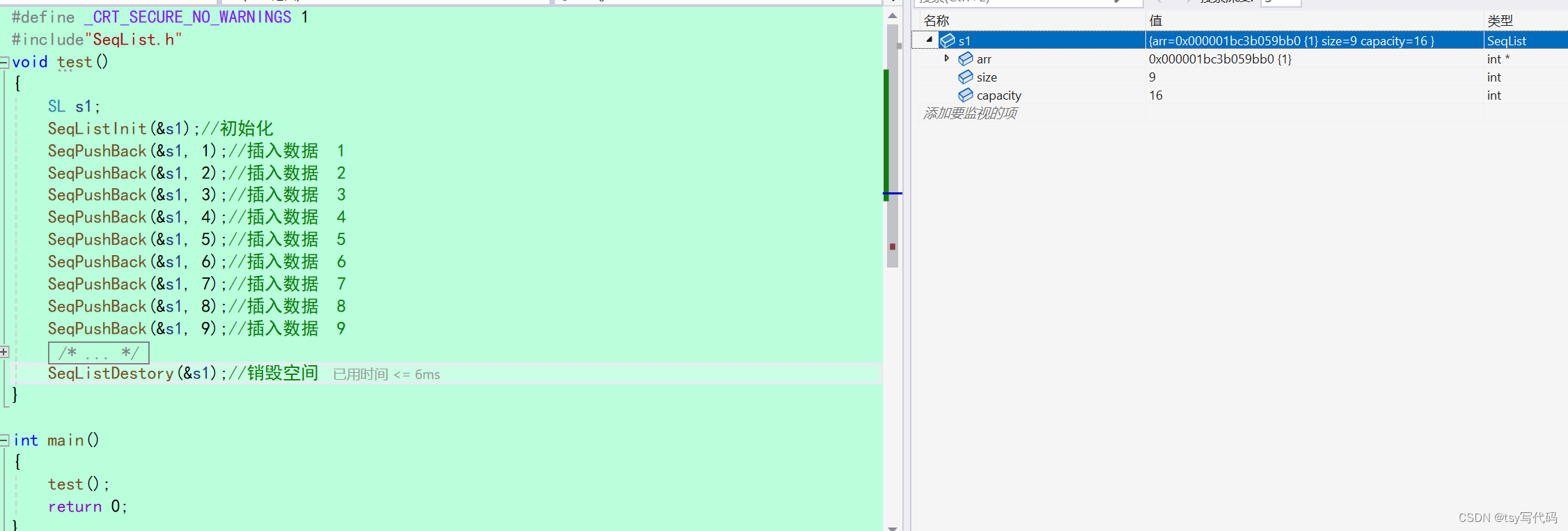This screenshot has width=1568, height=531.
Task: Select the s1 row name in watch
Action: (964, 40)
